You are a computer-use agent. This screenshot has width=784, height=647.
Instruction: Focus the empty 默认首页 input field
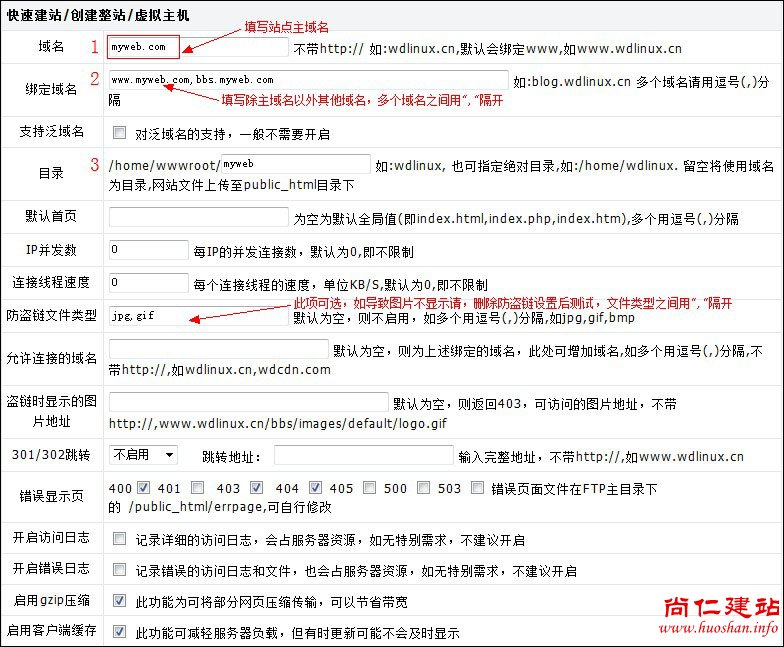coord(198,217)
